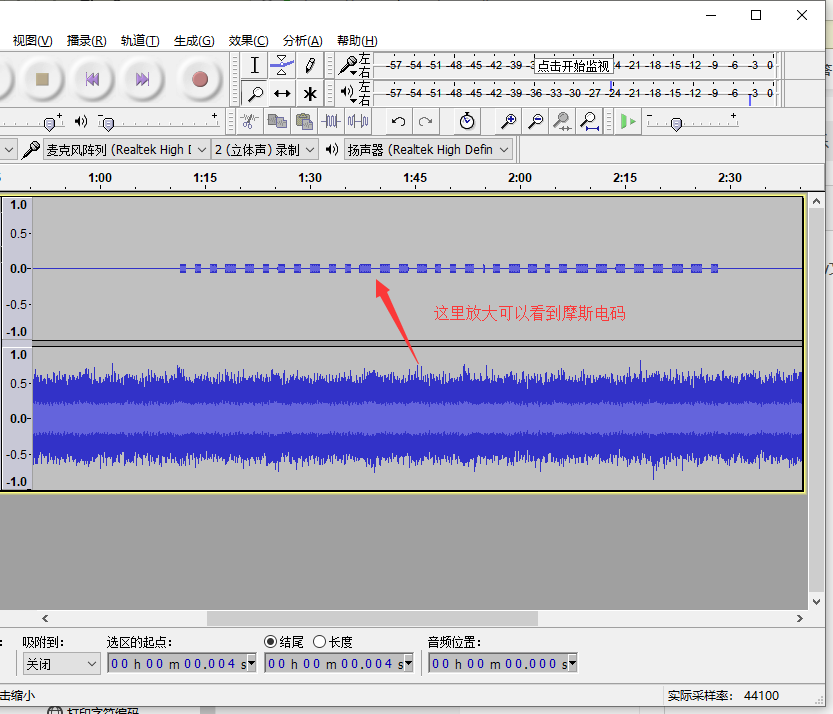The width and height of the screenshot is (833, 714).
Task: Redo the last action
Action: click(x=425, y=122)
